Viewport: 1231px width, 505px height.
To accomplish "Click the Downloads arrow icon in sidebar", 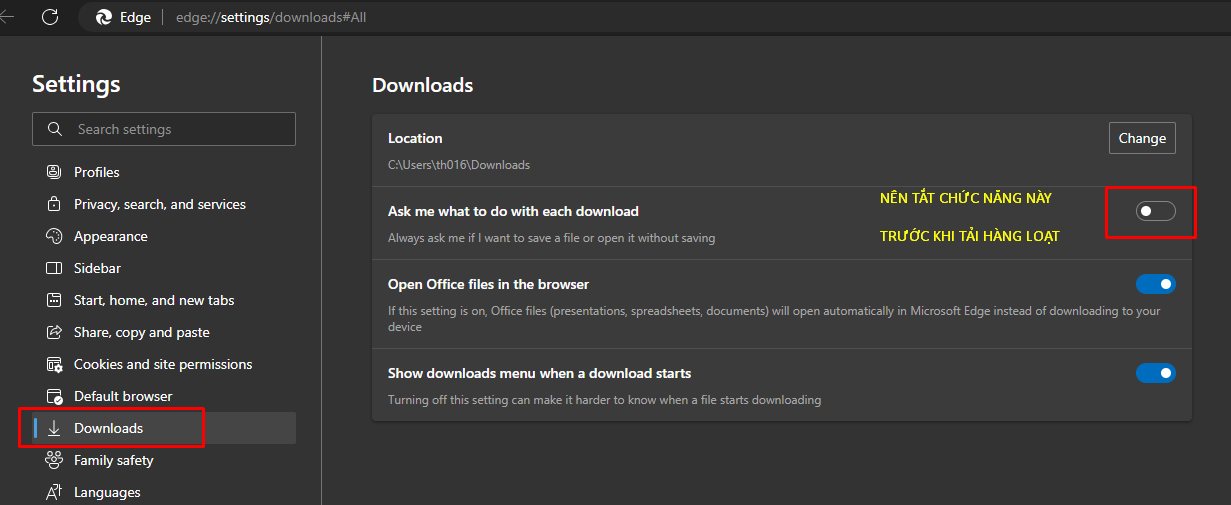I will pos(54,428).
